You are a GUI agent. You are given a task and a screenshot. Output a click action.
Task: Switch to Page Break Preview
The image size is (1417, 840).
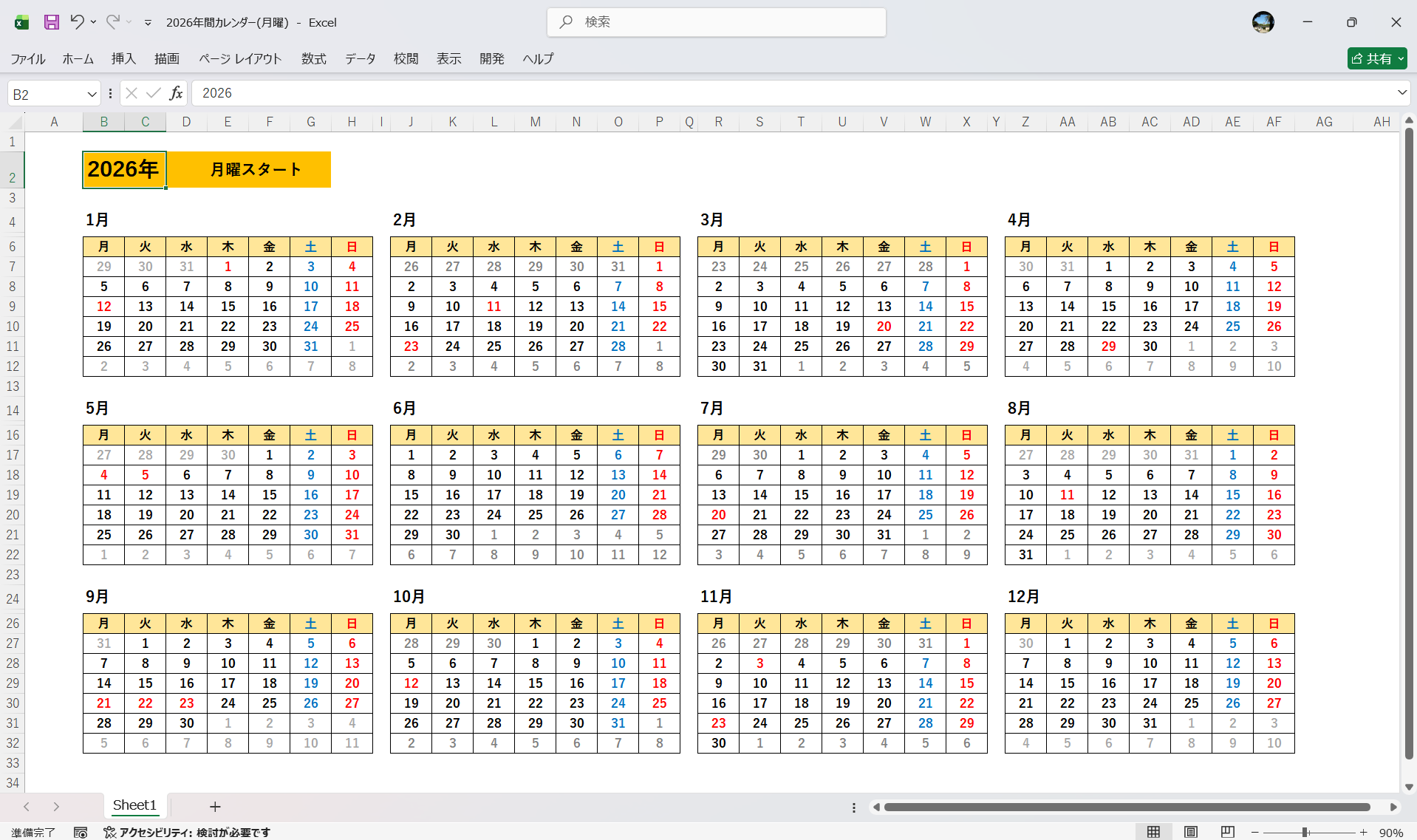1227,833
